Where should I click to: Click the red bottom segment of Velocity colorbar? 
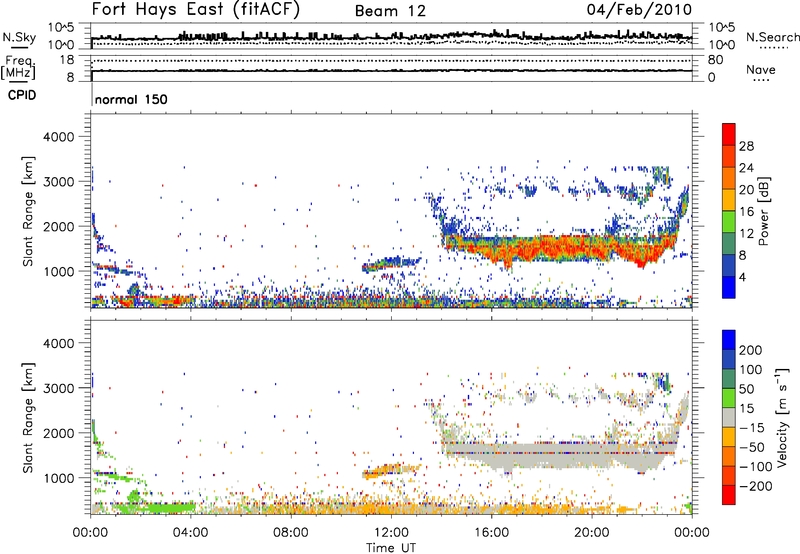point(729,495)
